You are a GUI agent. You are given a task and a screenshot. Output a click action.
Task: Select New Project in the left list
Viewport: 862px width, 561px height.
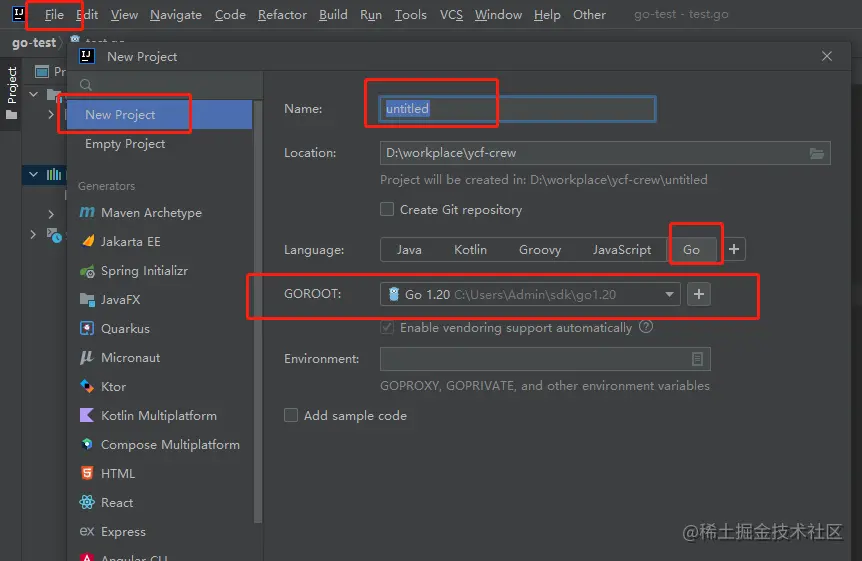click(159, 114)
